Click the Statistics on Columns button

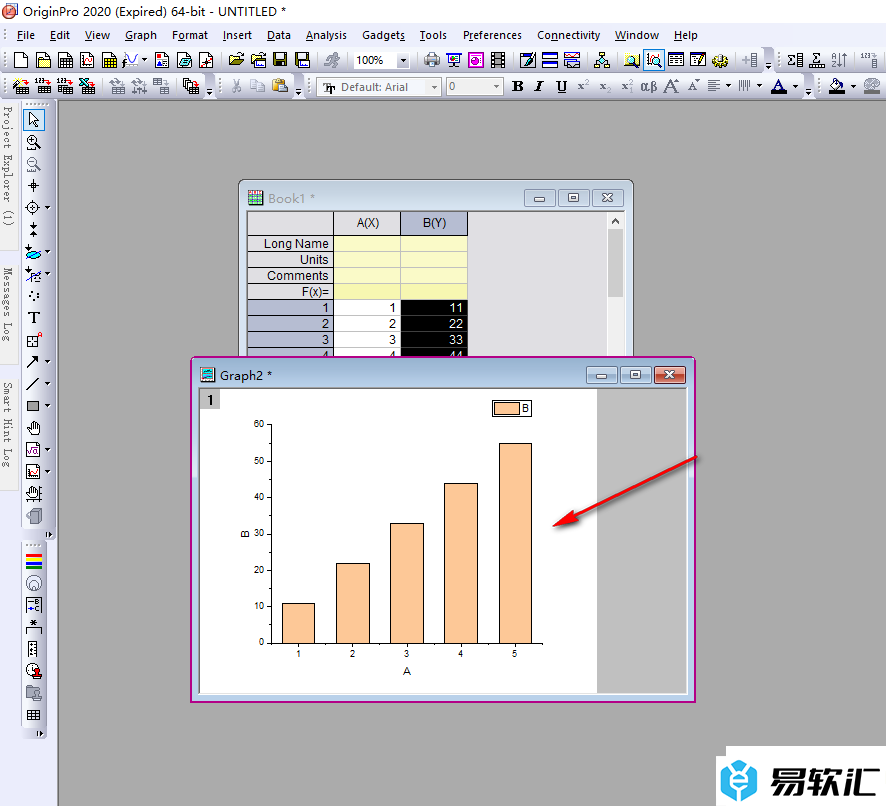pos(795,60)
